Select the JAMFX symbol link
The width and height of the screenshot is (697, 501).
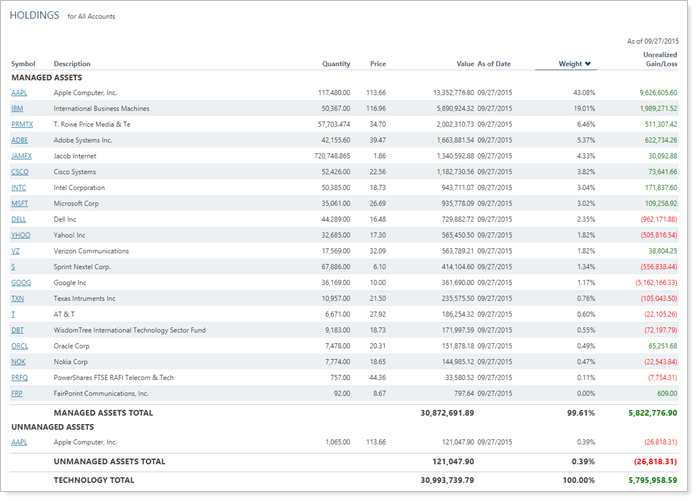(x=21, y=156)
